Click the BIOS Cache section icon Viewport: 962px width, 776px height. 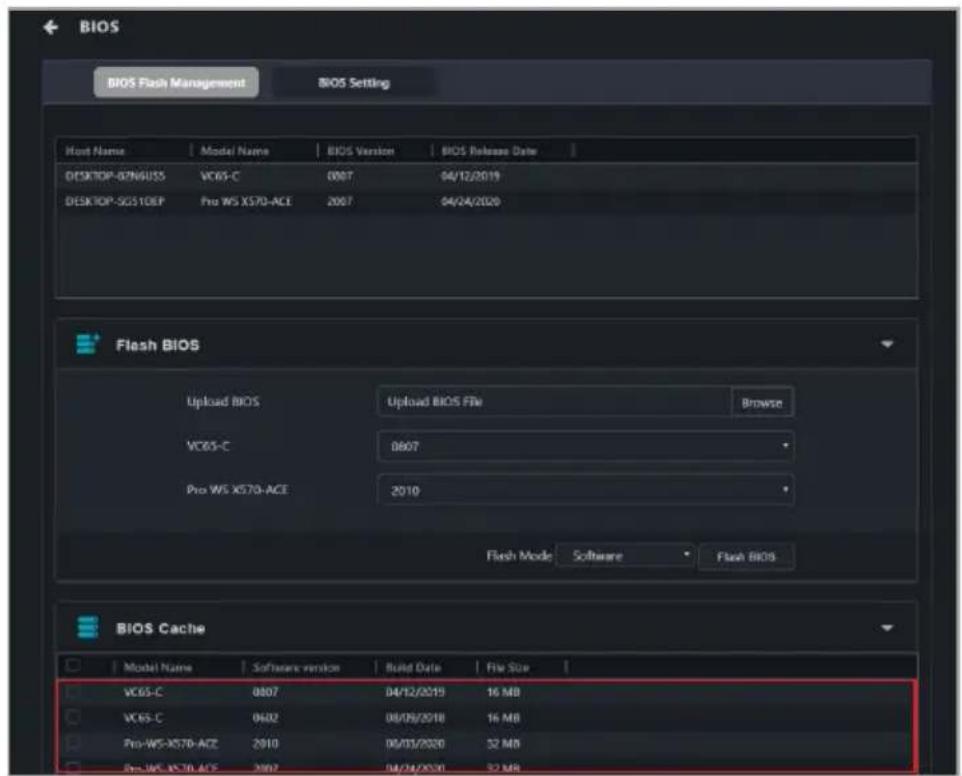pyautogui.click(x=87, y=628)
